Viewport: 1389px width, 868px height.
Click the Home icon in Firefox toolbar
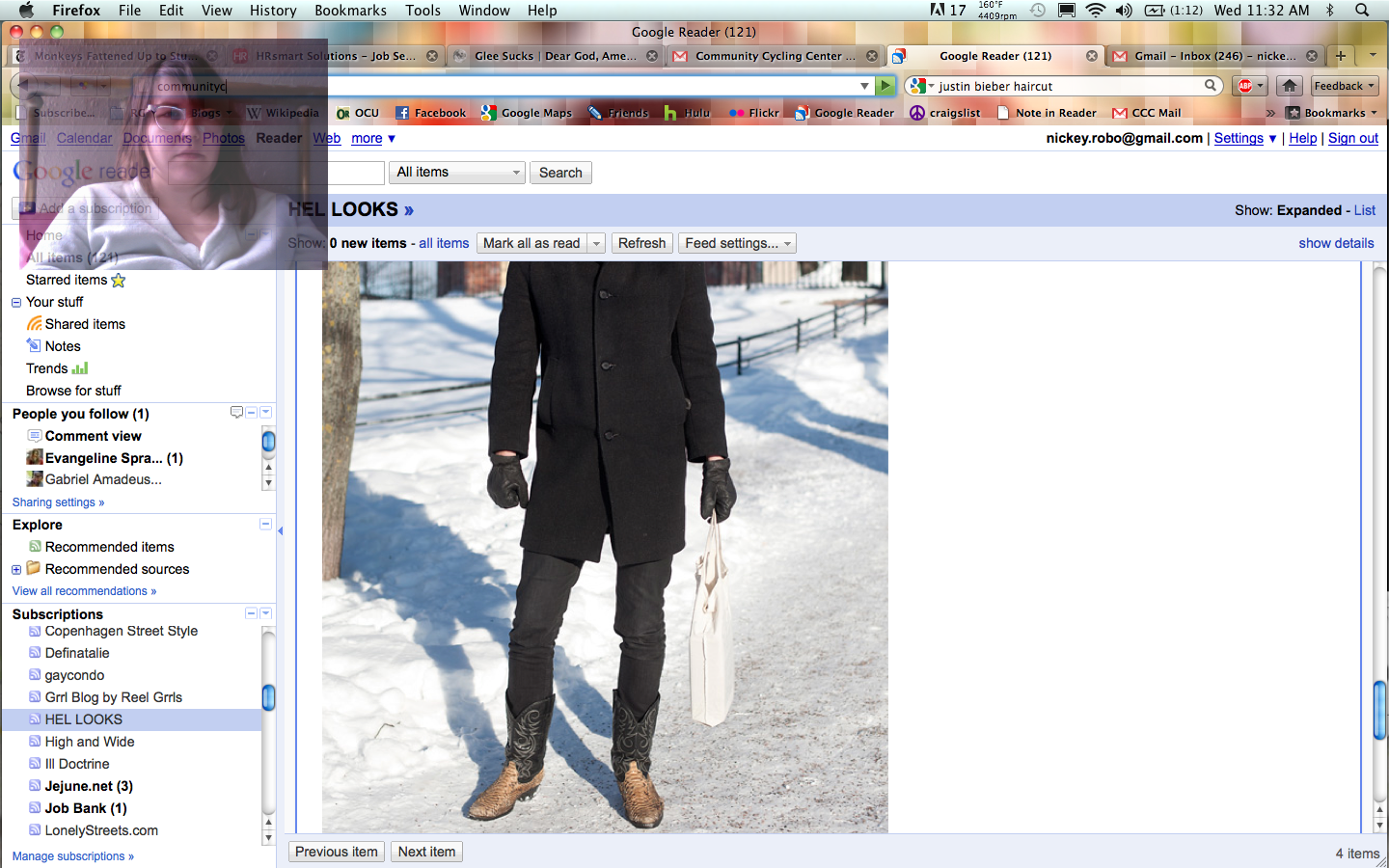pyautogui.click(x=1290, y=86)
